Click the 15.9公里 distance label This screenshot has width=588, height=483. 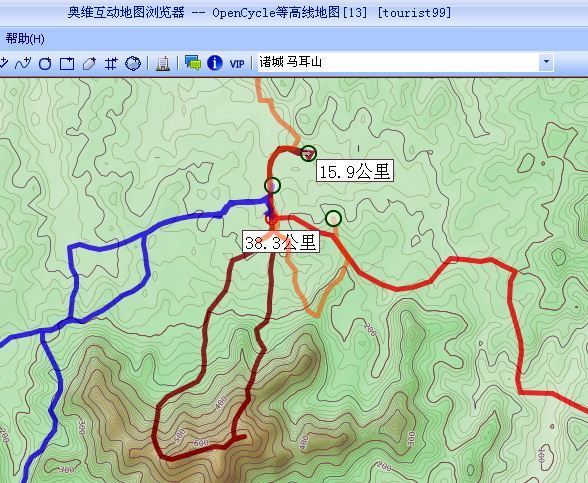355,171
